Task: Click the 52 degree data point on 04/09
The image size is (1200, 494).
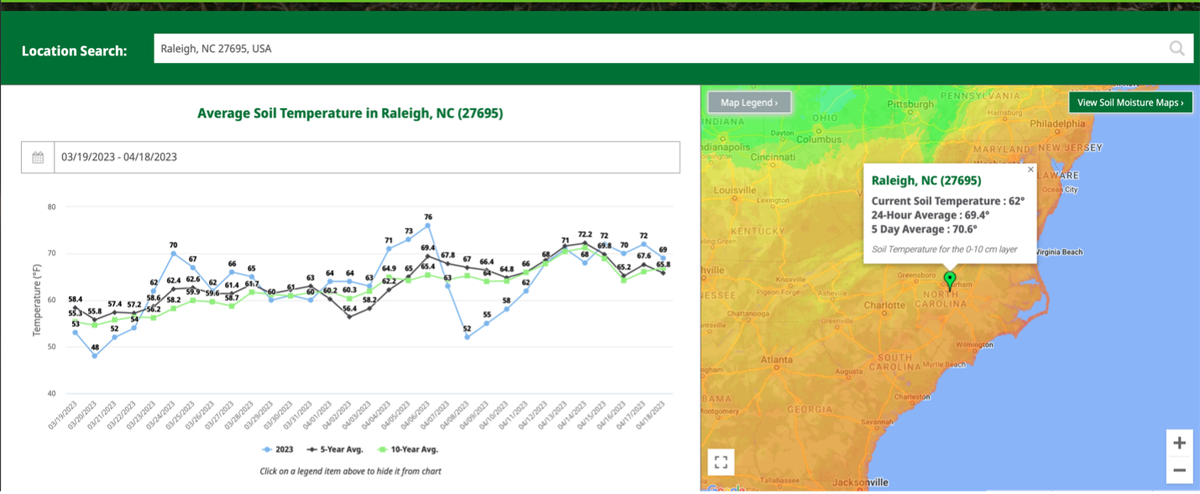Action: (467, 337)
